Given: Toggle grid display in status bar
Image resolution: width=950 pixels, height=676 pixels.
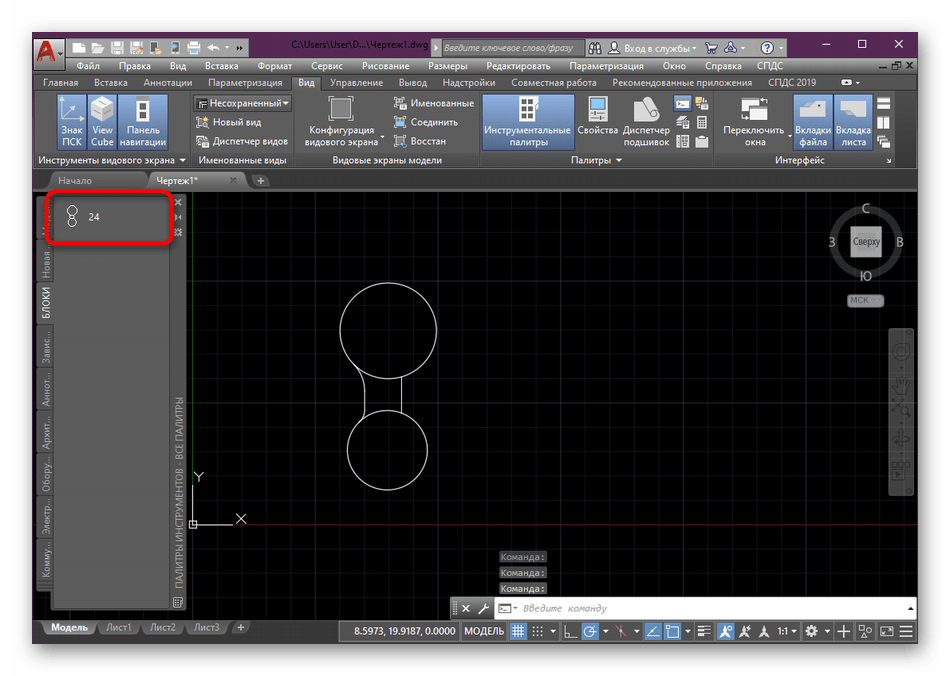Looking at the screenshot, I should click(518, 631).
